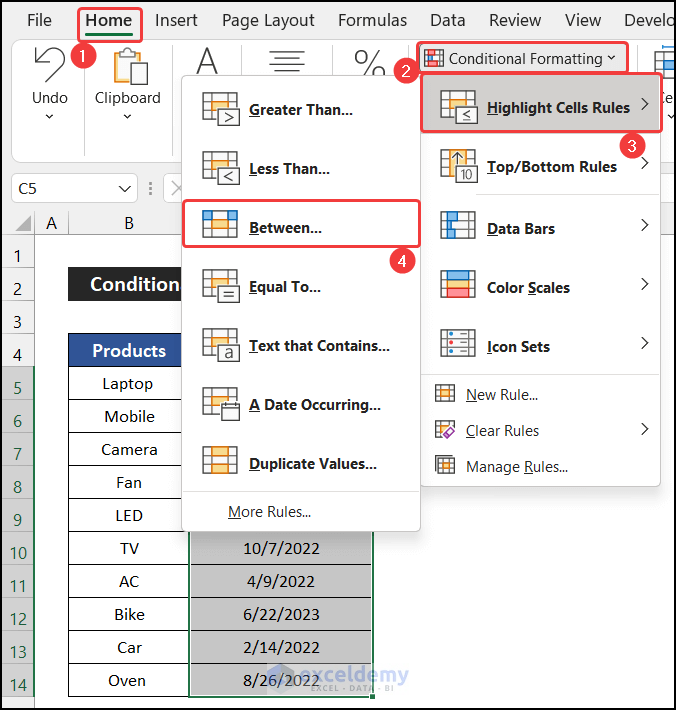Choose Text that Contains... entry
Screen dimensions: 676x710
pyautogui.click(x=301, y=345)
